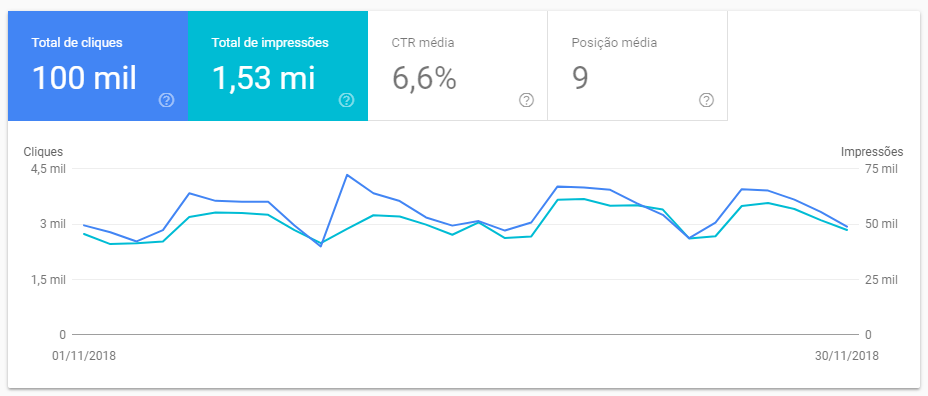This screenshot has height=396, width=928.
Task: Click the 100 mil clicks value
Action: [x=84, y=78]
